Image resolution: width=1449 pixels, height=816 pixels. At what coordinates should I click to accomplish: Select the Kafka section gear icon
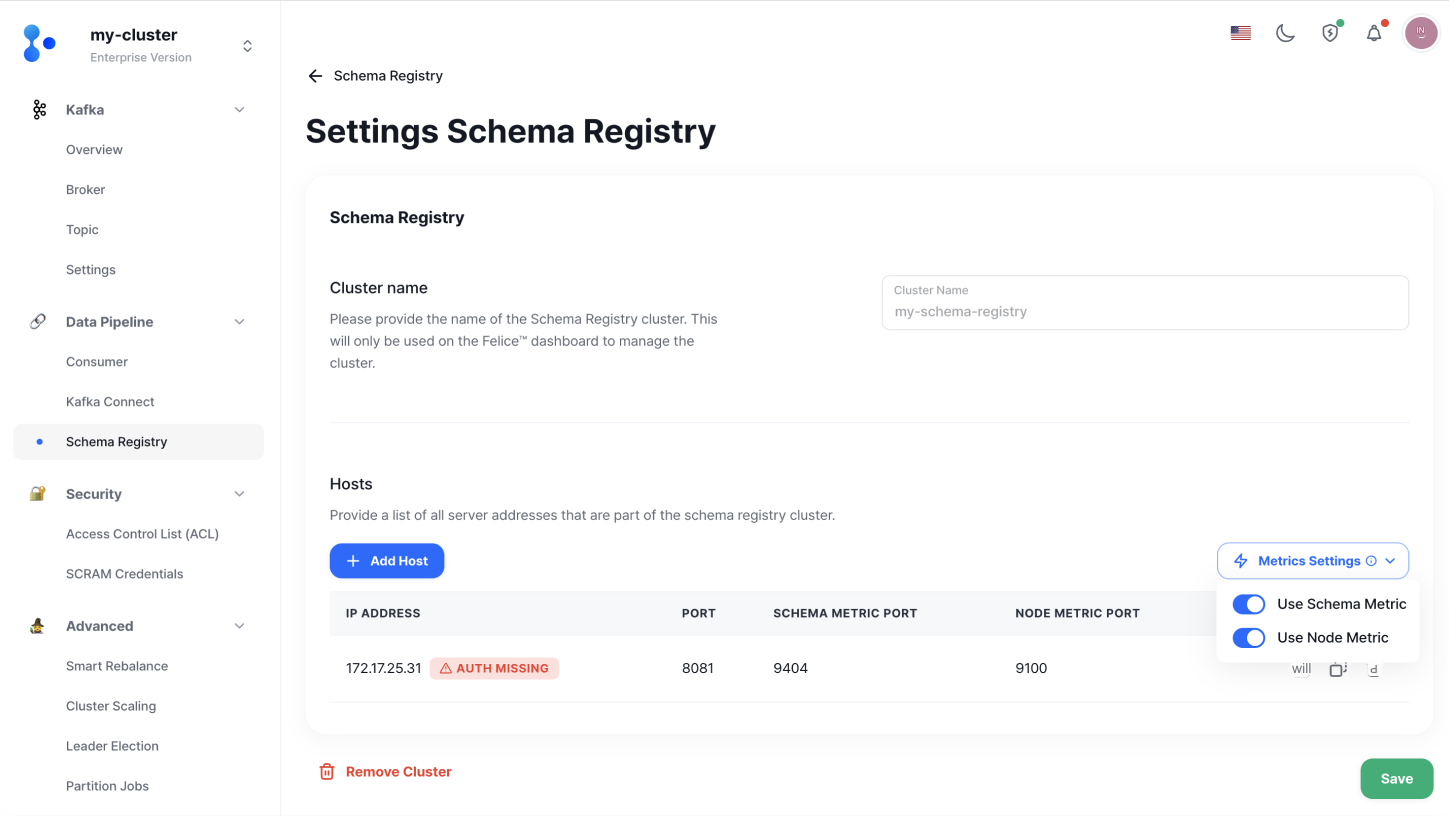(x=38, y=109)
